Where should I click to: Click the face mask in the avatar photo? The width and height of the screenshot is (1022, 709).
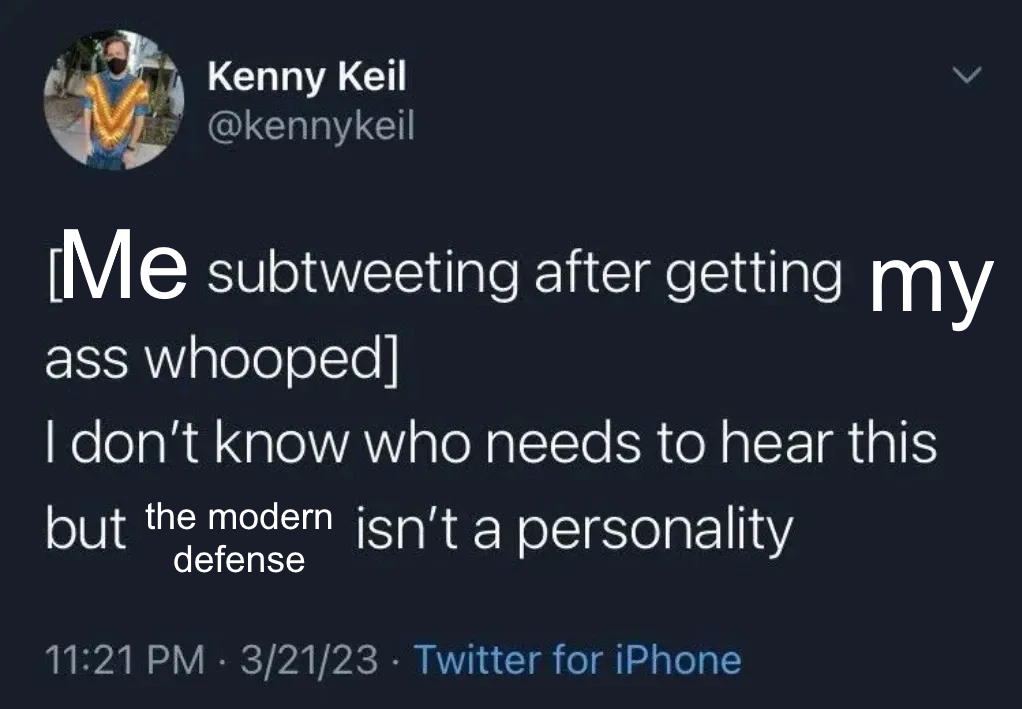[x=117, y=62]
